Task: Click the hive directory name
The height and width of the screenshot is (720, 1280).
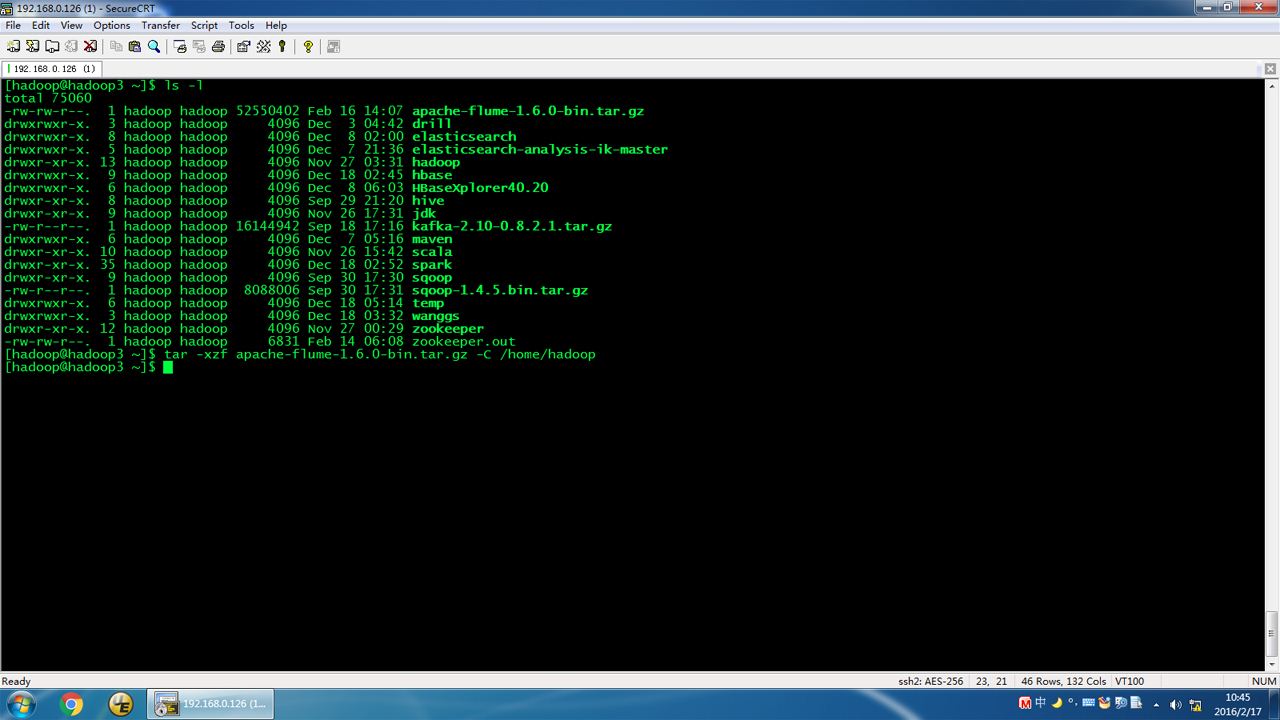Action: [428, 201]
